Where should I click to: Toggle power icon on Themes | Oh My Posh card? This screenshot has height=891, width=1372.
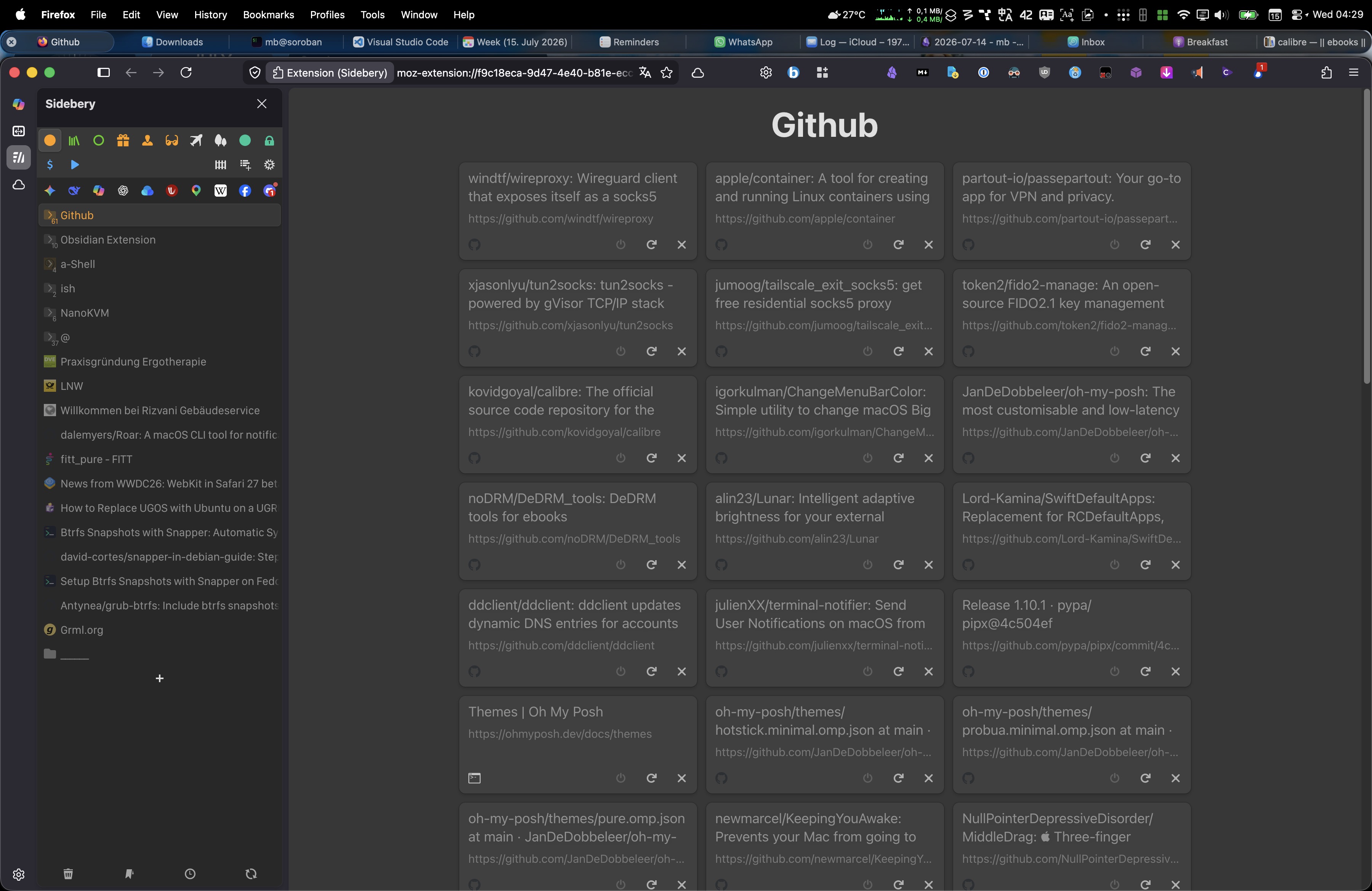tap(621, 778)
